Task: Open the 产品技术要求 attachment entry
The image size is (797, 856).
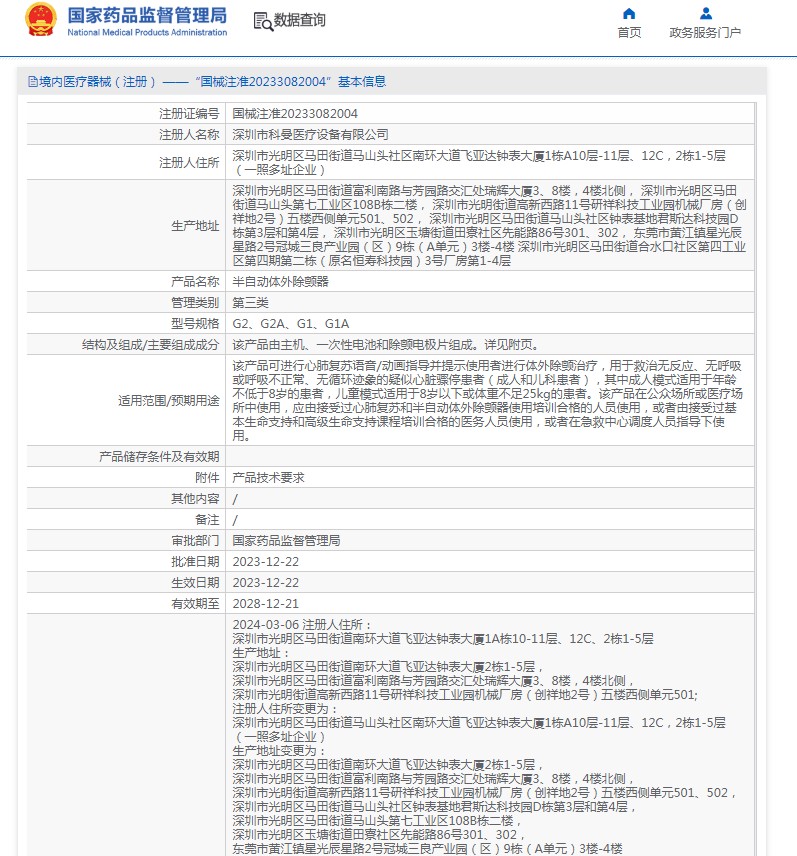Action: tap(268, 478)
